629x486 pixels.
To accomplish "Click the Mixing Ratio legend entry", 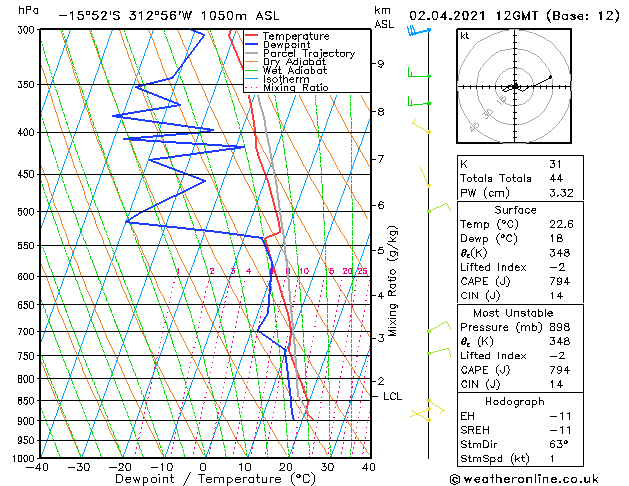I will [x=287, y=87].
